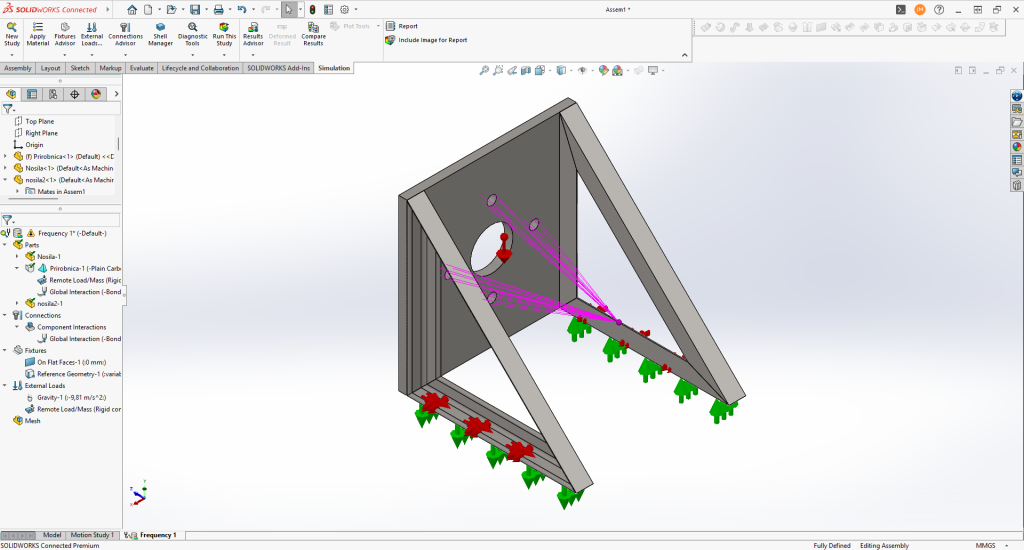1024x550 pixels.
Task: Click New Study button
Action: [x=12, y=34]
